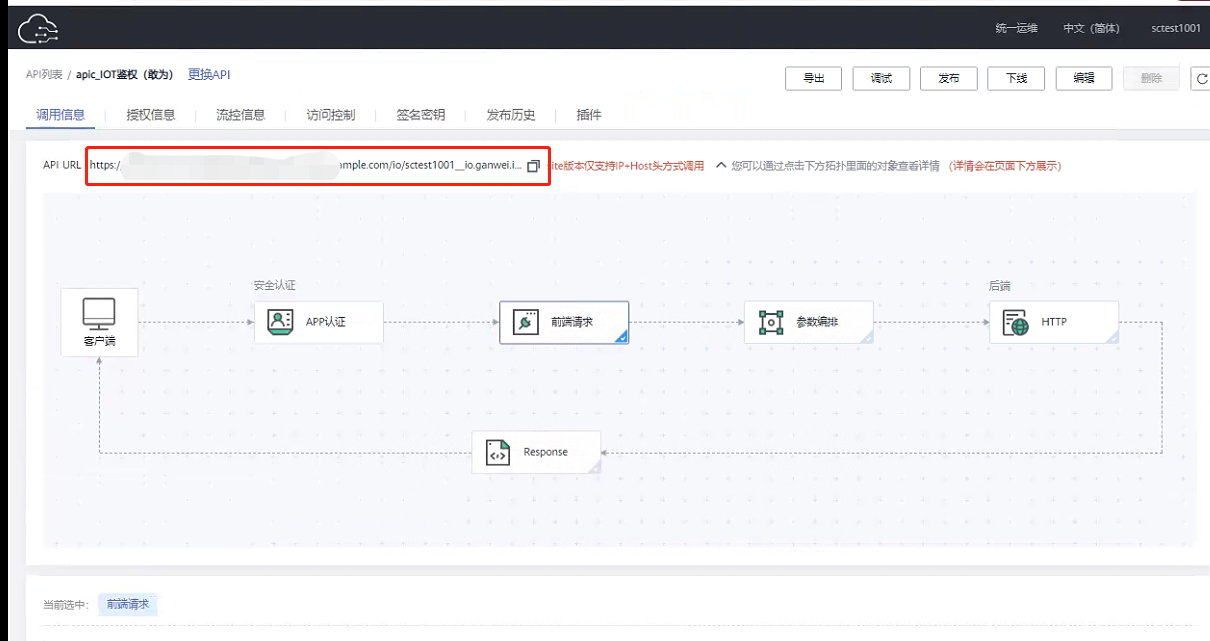
Task: Switch to the 调用信息 tab
Action: tap(60, 115)
